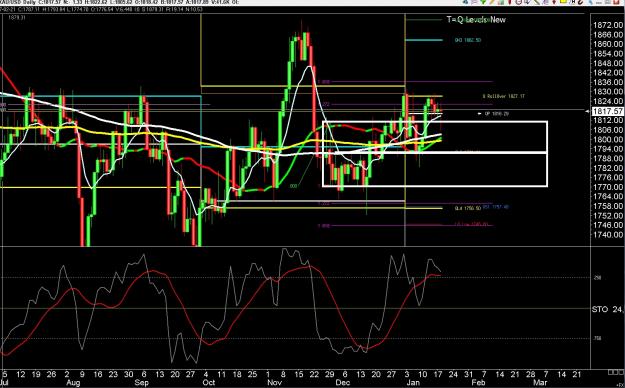Click the date label 29 on time axis
Screen dimensions: 625x388
pyautogui.click(x=330, y=375)
